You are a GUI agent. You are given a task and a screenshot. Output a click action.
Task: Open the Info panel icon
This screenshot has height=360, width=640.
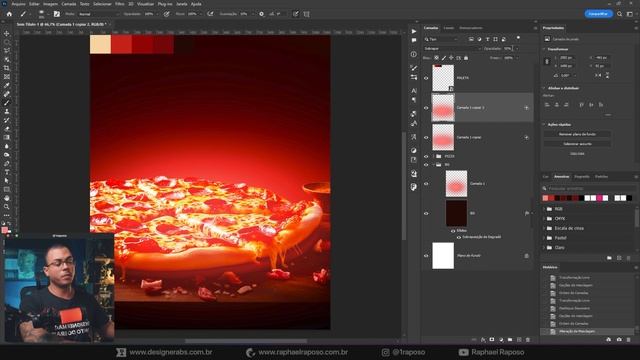click(414, 54)
